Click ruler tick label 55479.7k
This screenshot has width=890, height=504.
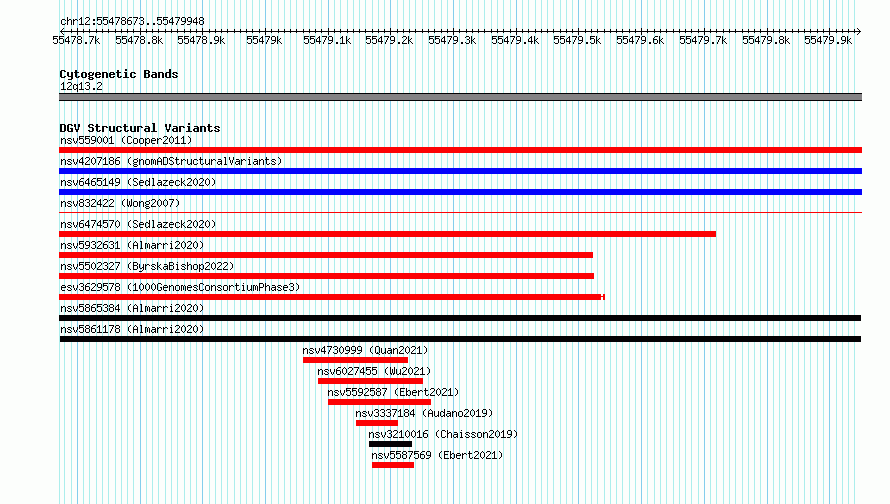[x=703, y=40]
